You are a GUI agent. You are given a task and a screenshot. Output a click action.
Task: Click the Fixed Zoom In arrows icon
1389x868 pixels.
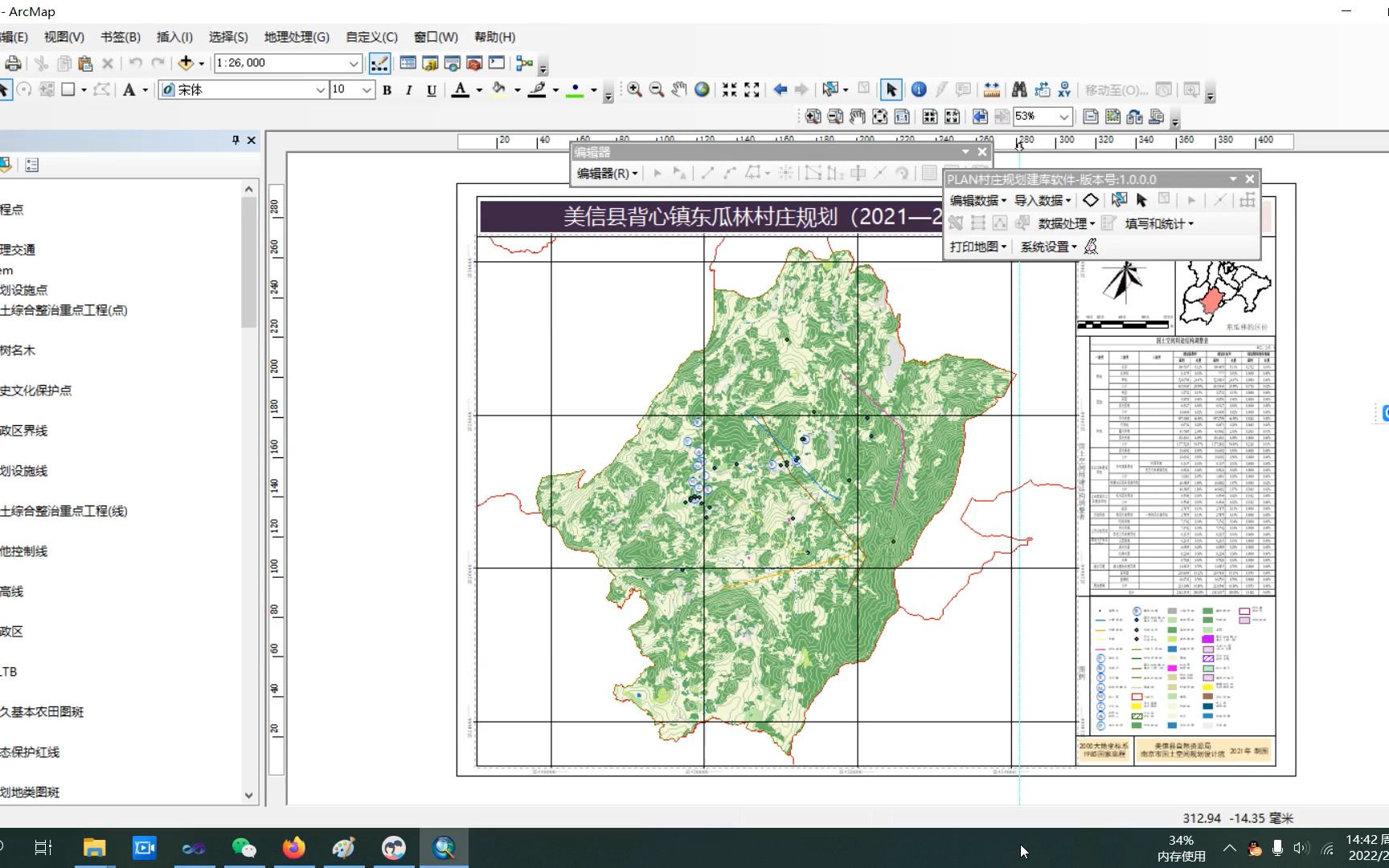(729, 89)
